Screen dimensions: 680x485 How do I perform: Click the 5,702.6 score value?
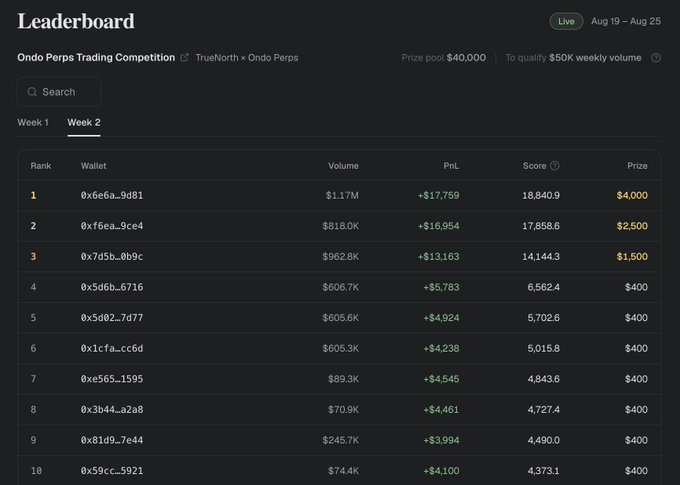(543, 318)
